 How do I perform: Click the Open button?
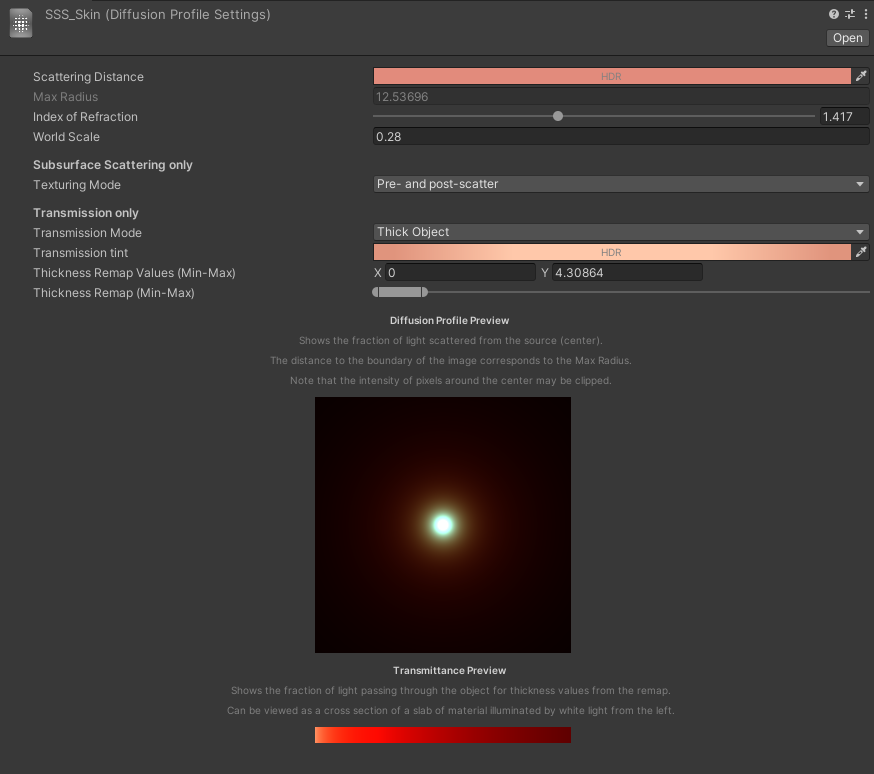(846, 37)
